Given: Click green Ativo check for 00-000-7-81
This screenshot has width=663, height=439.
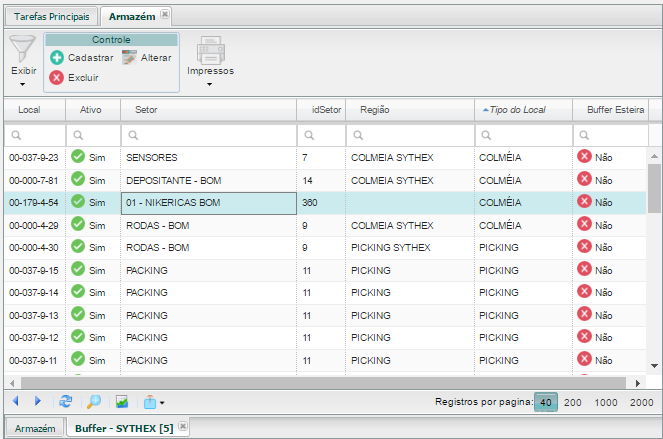Looking at the screenshot, I should (x=78, y=179).
